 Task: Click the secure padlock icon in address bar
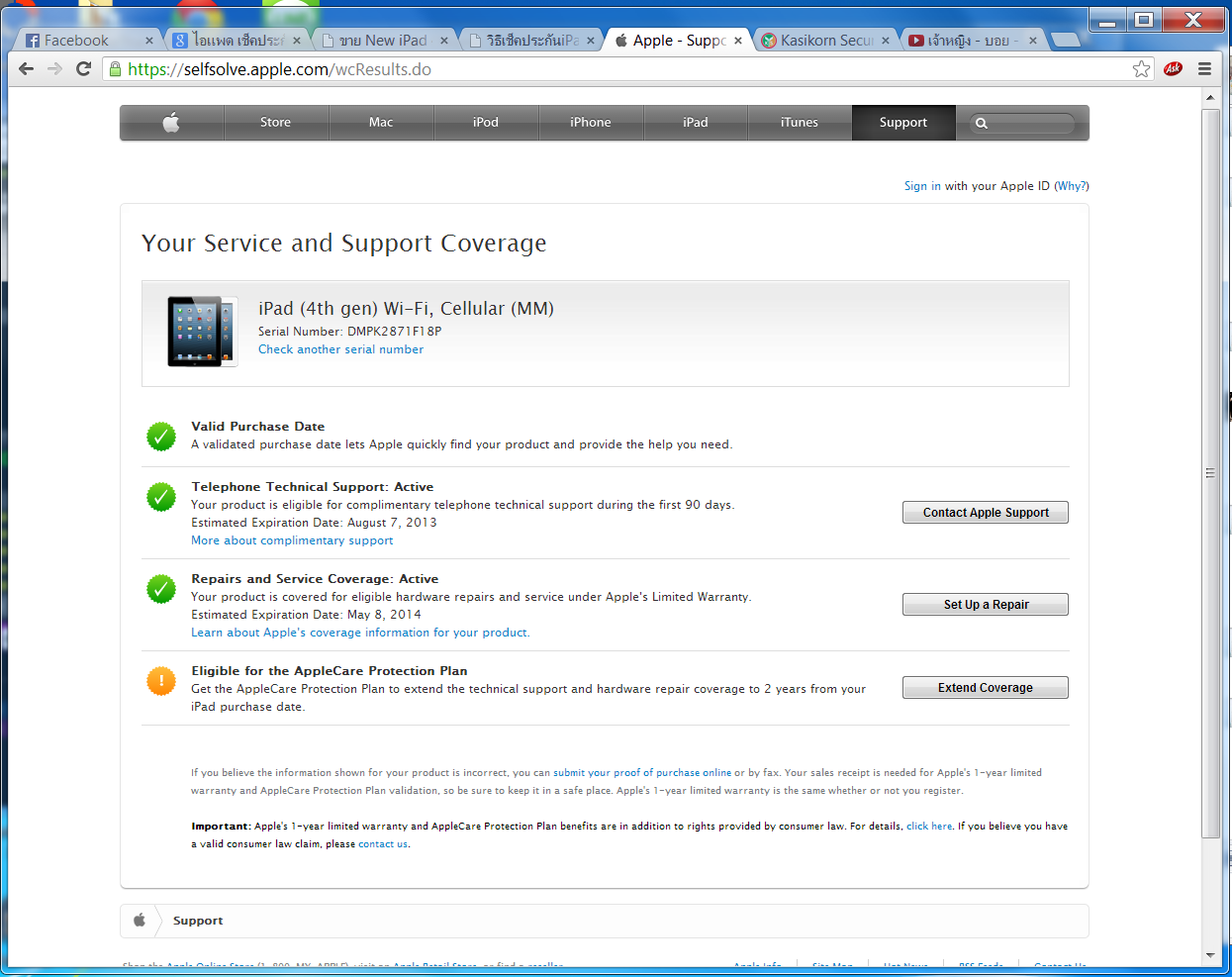[116, 69]
